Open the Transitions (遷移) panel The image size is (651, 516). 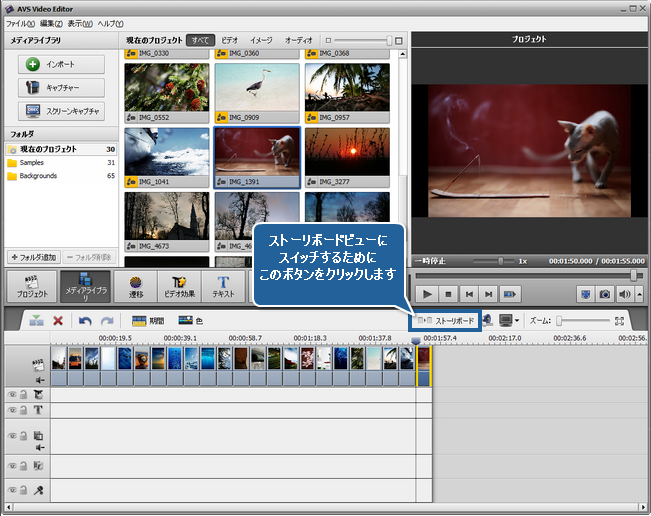click(136, 287)
